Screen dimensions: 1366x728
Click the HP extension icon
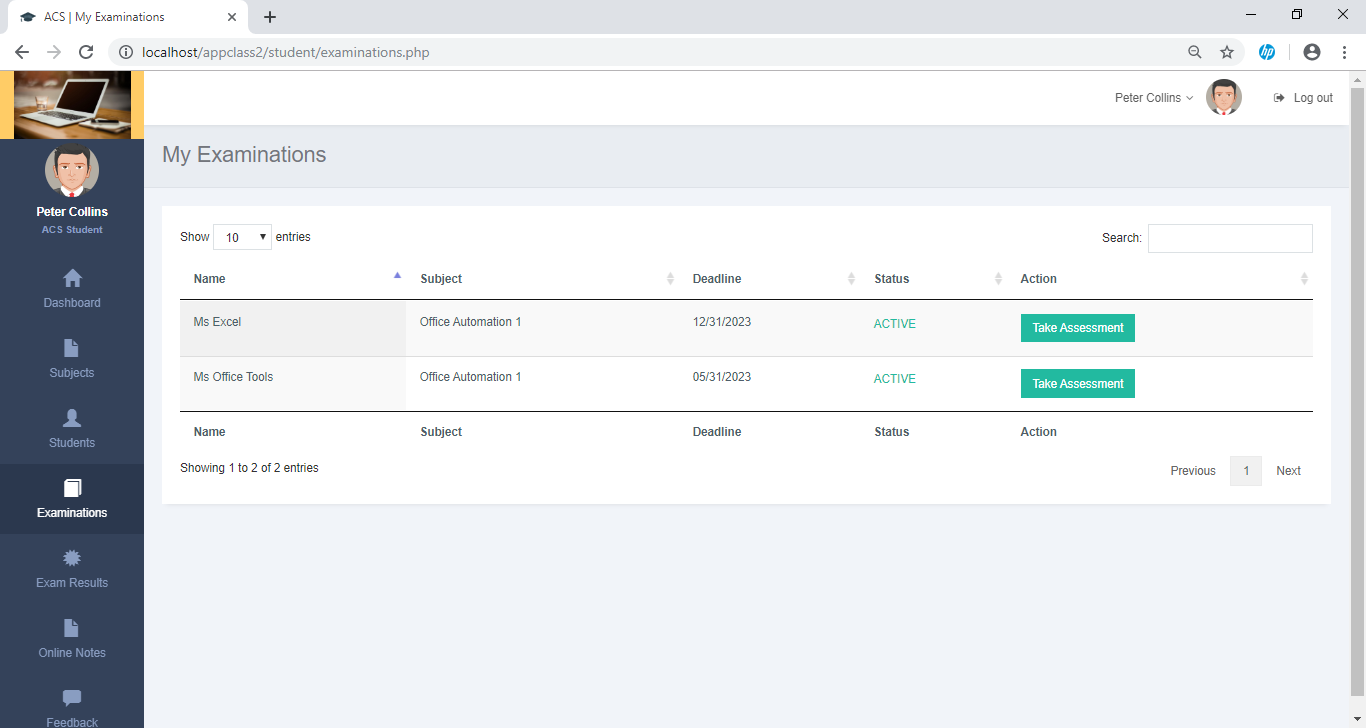point(1267,51)
